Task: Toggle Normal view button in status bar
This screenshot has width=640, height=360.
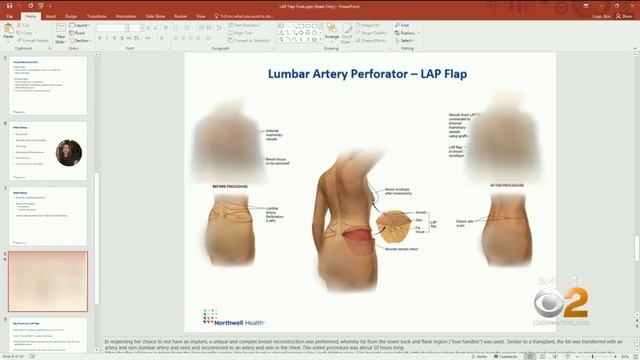Action: point(530,356)
